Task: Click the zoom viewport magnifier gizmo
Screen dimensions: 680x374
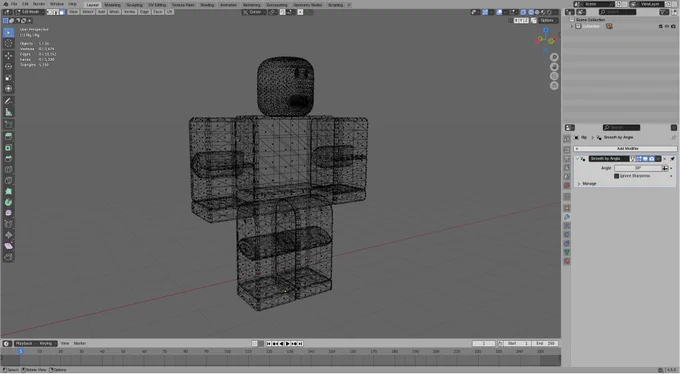Action: tap(554, 57)
